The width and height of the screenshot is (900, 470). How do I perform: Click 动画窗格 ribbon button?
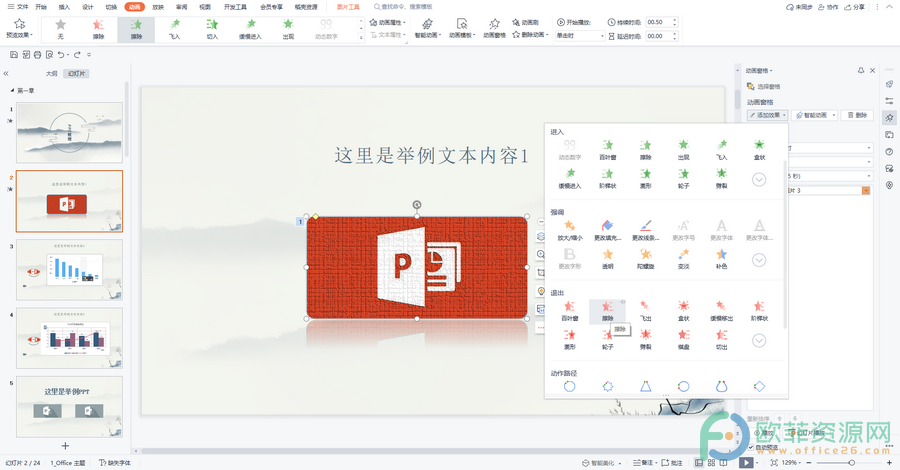[494, 28]
